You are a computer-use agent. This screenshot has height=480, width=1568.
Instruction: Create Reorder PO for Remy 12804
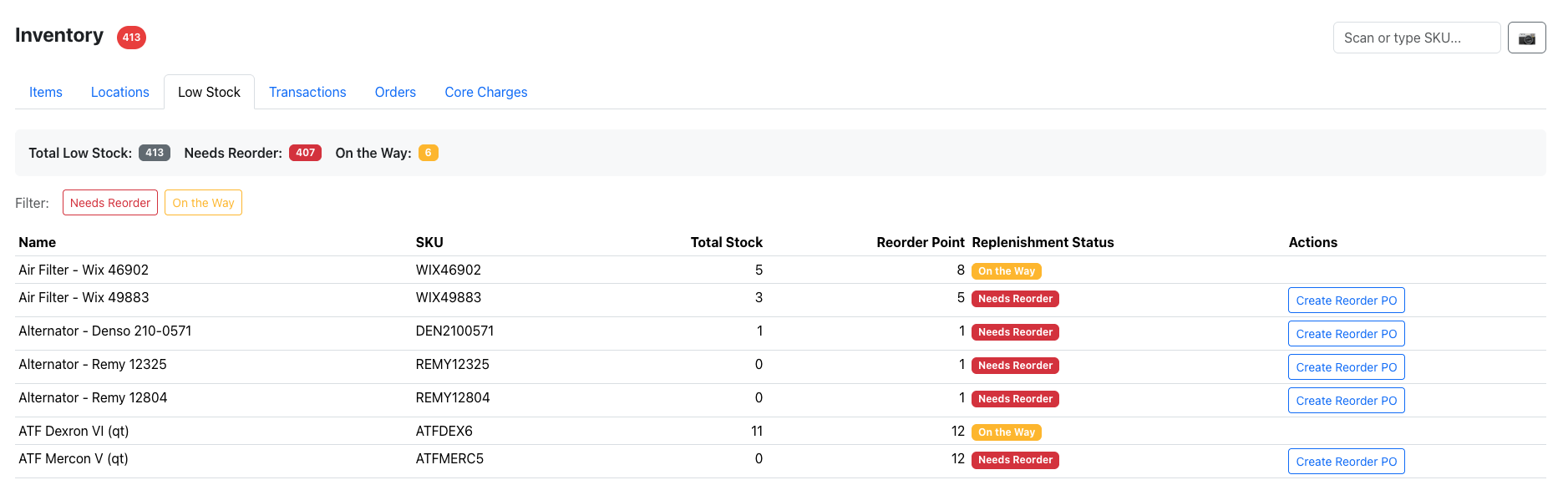click(x=1346, y=401)
